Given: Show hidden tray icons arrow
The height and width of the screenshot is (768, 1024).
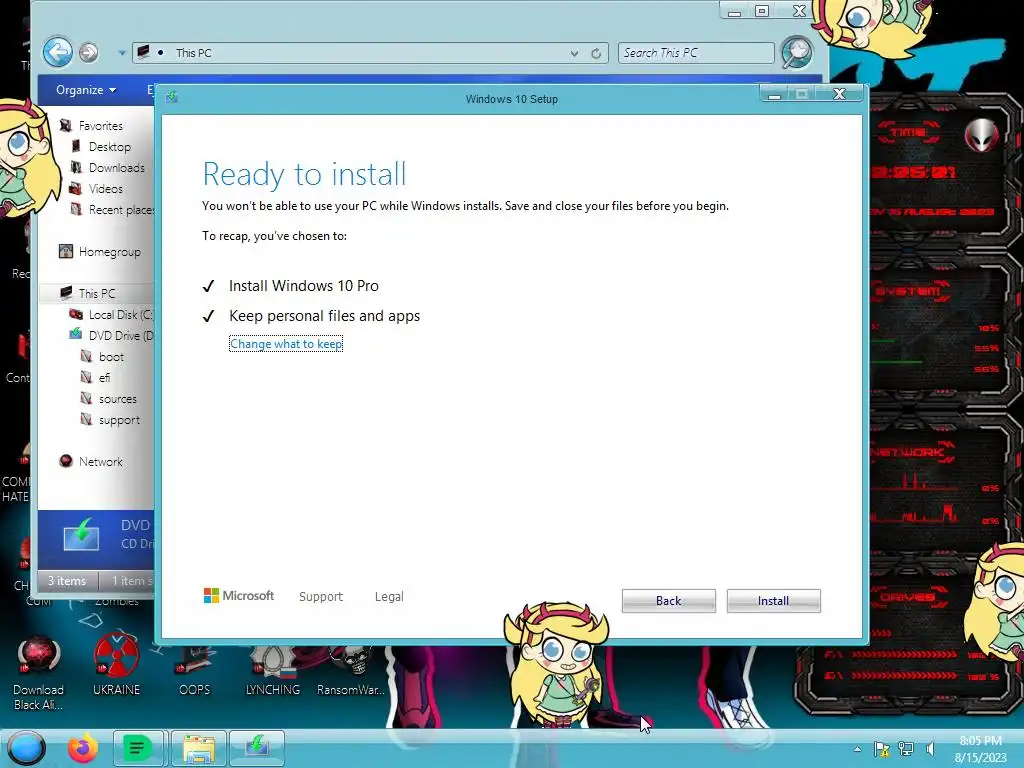Looking at the screenshot, I should pos(857,749).
